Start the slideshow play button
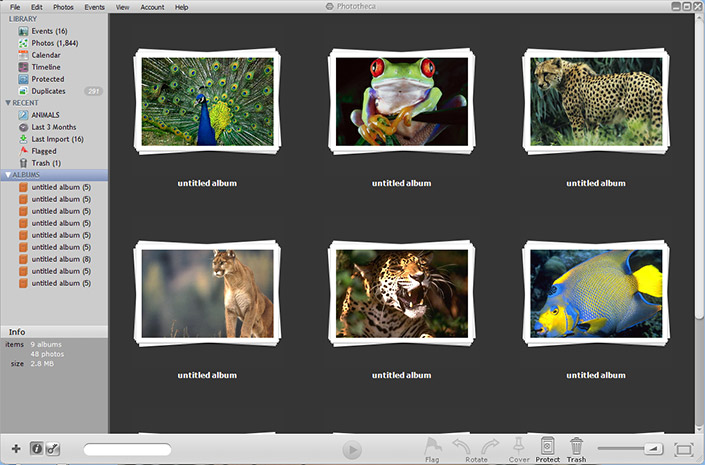 point(352,449)
